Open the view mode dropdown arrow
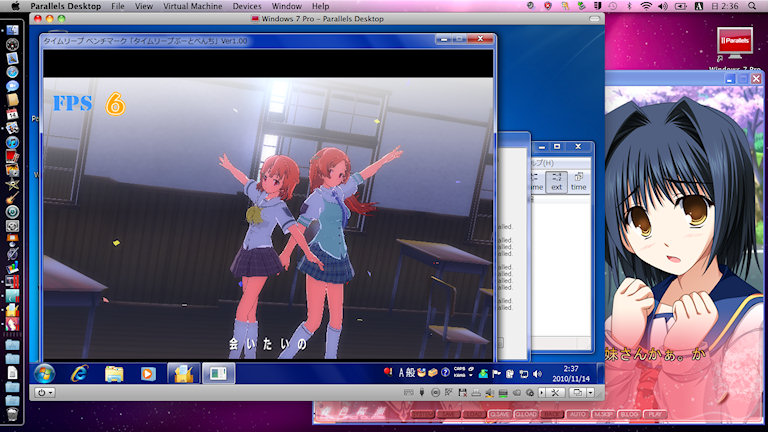The width and height of the screenshot is (768, 432). [x=590, y=393]
